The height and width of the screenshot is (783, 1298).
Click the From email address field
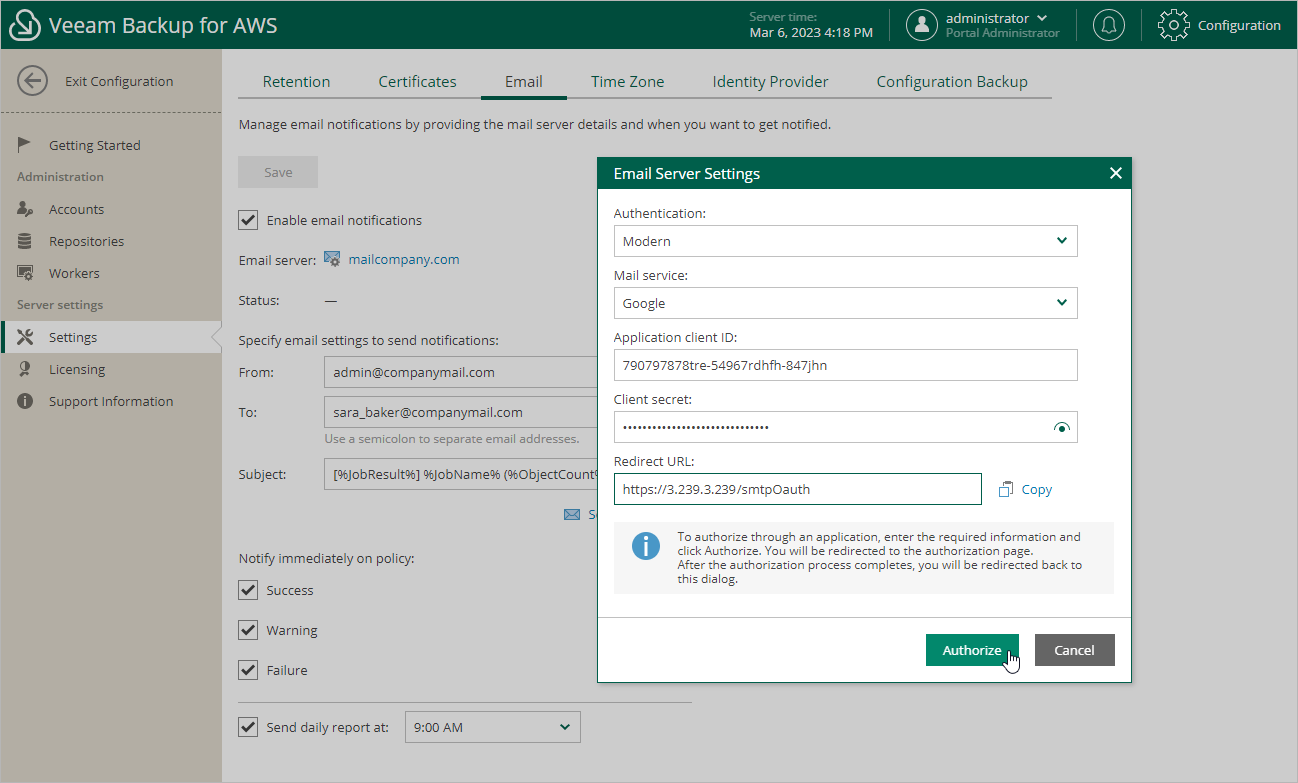461,372
